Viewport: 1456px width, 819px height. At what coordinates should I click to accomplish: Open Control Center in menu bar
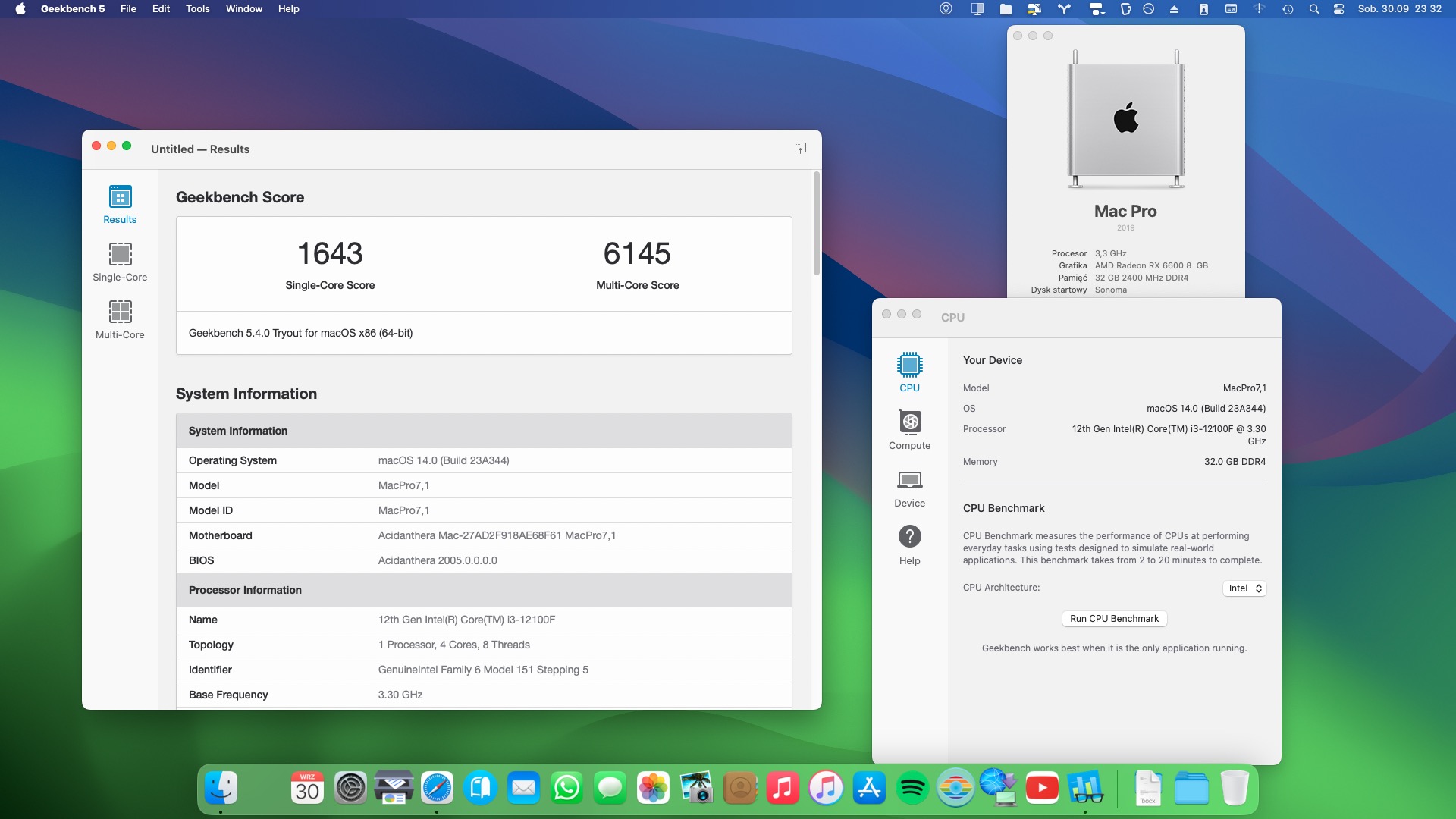1338,9
